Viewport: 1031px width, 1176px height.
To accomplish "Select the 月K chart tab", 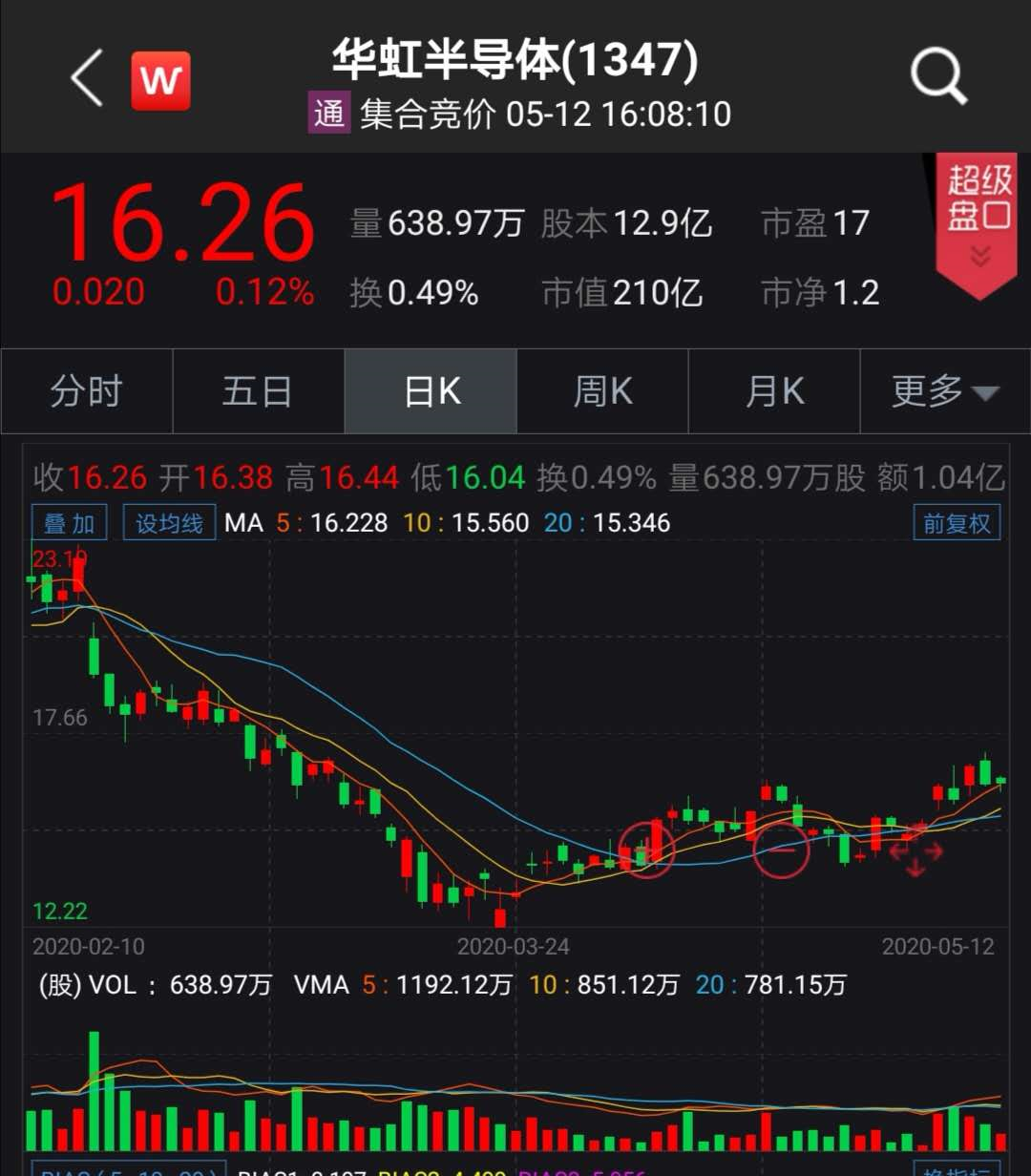I will point(774,391).
